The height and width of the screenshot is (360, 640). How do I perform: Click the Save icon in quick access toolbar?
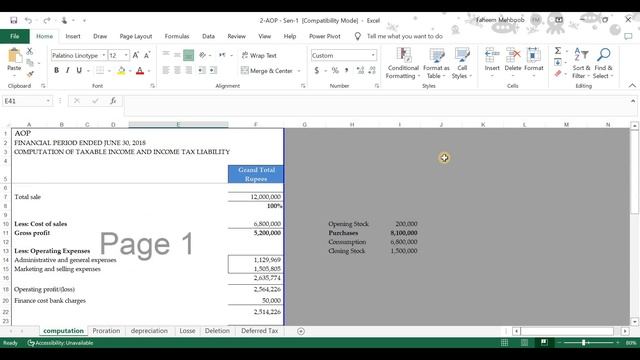tap(13, 20)
